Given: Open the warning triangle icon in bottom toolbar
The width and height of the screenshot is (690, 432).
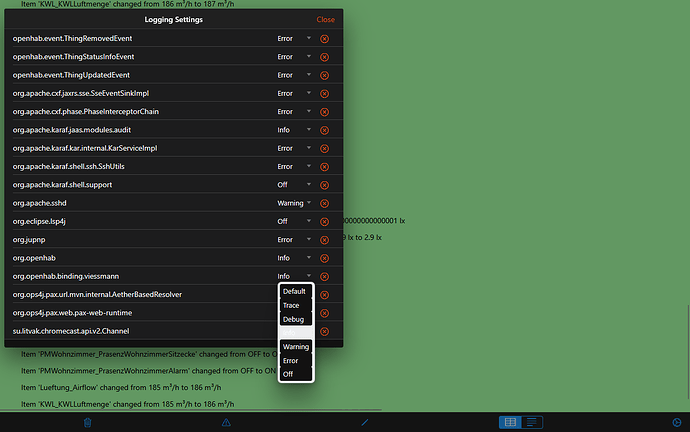Looking at the screenshot, I should click(226, 423).
